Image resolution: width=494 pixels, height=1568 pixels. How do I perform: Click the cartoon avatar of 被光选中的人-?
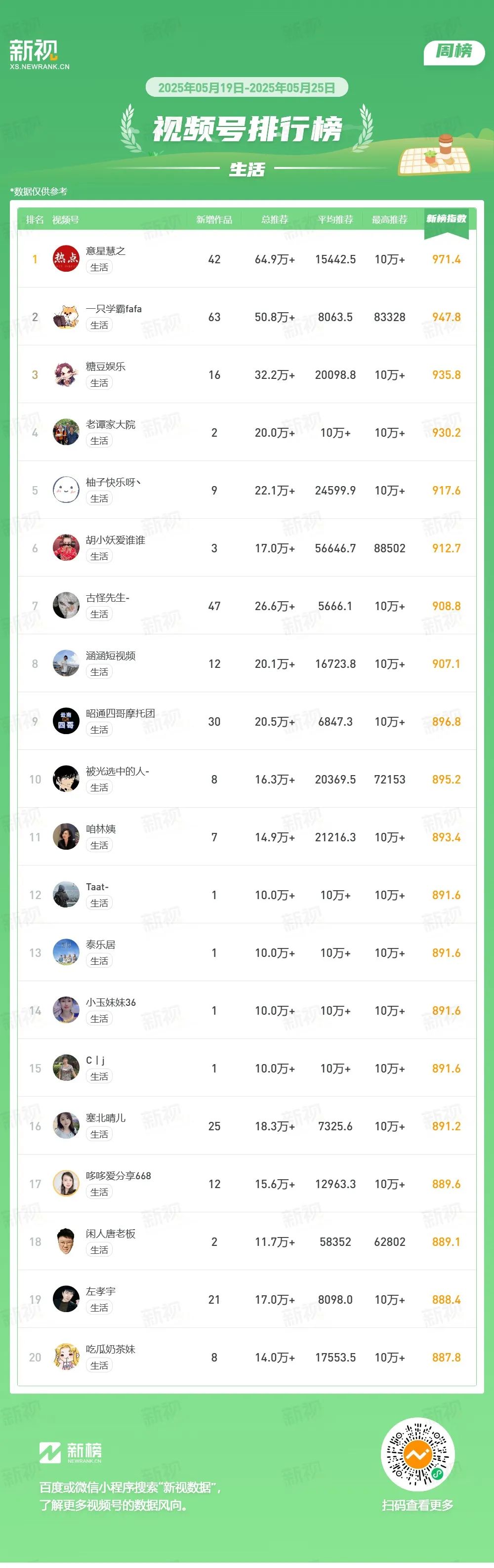pos(66,779)
